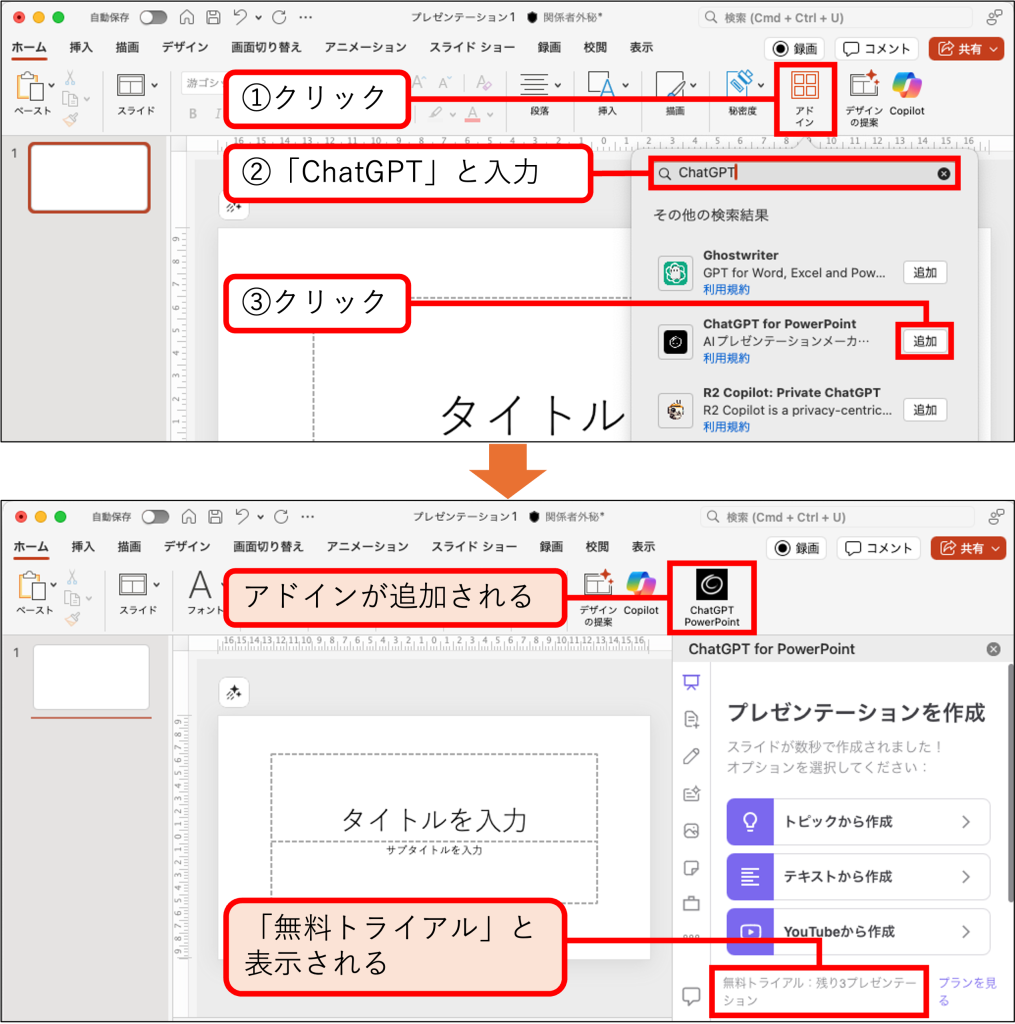Click the document-plus icon in ChatGPT sidebar

pos(691,719)
